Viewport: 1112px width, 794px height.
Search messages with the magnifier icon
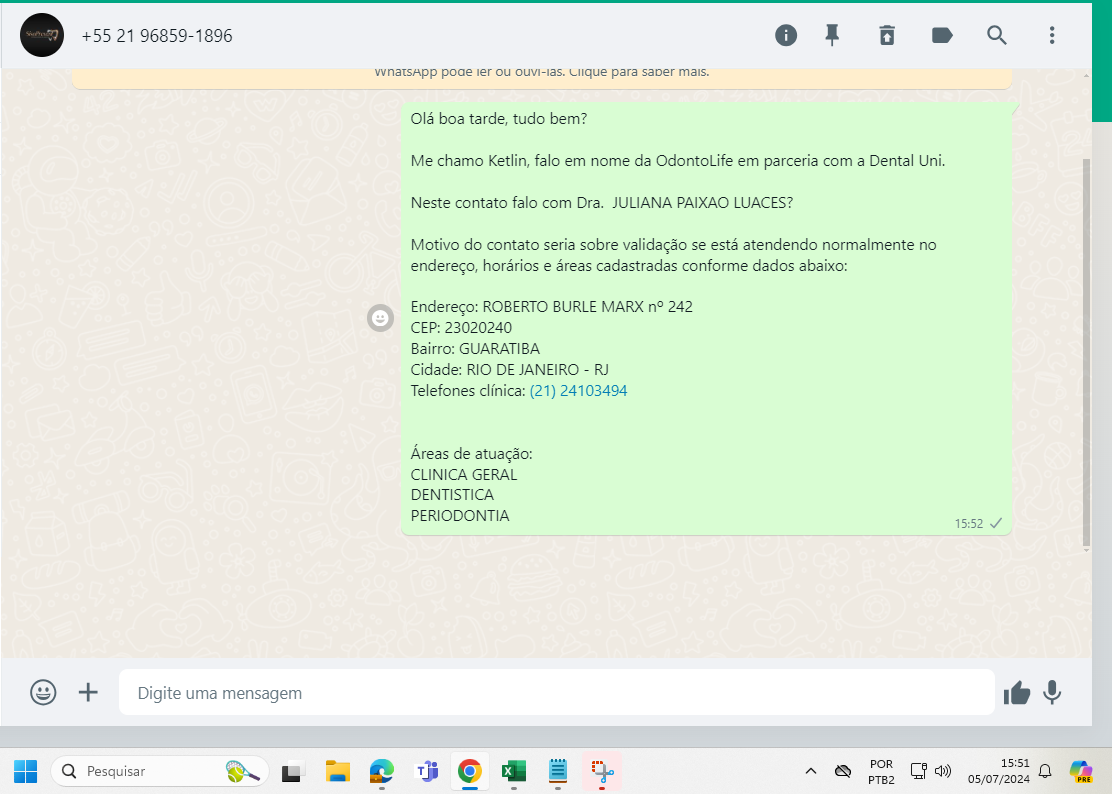[996, 35]
